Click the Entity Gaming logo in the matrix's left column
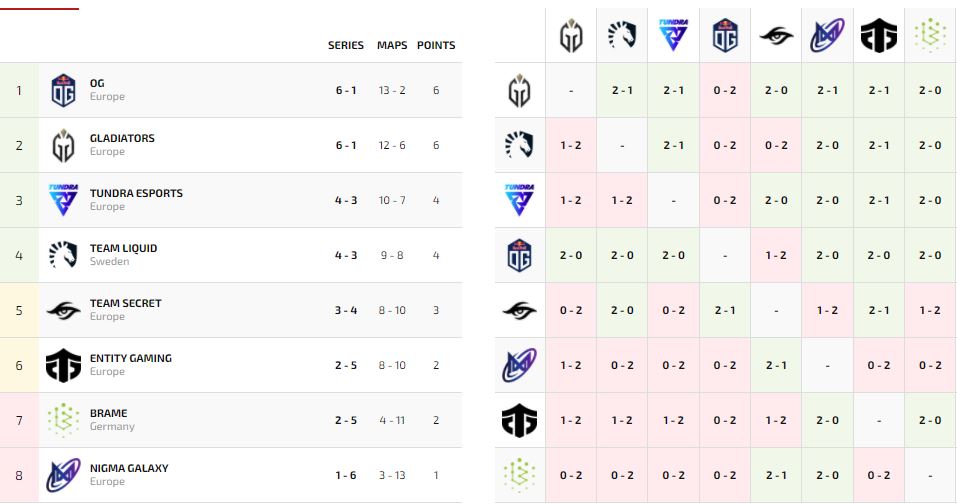 click(519, 421)
